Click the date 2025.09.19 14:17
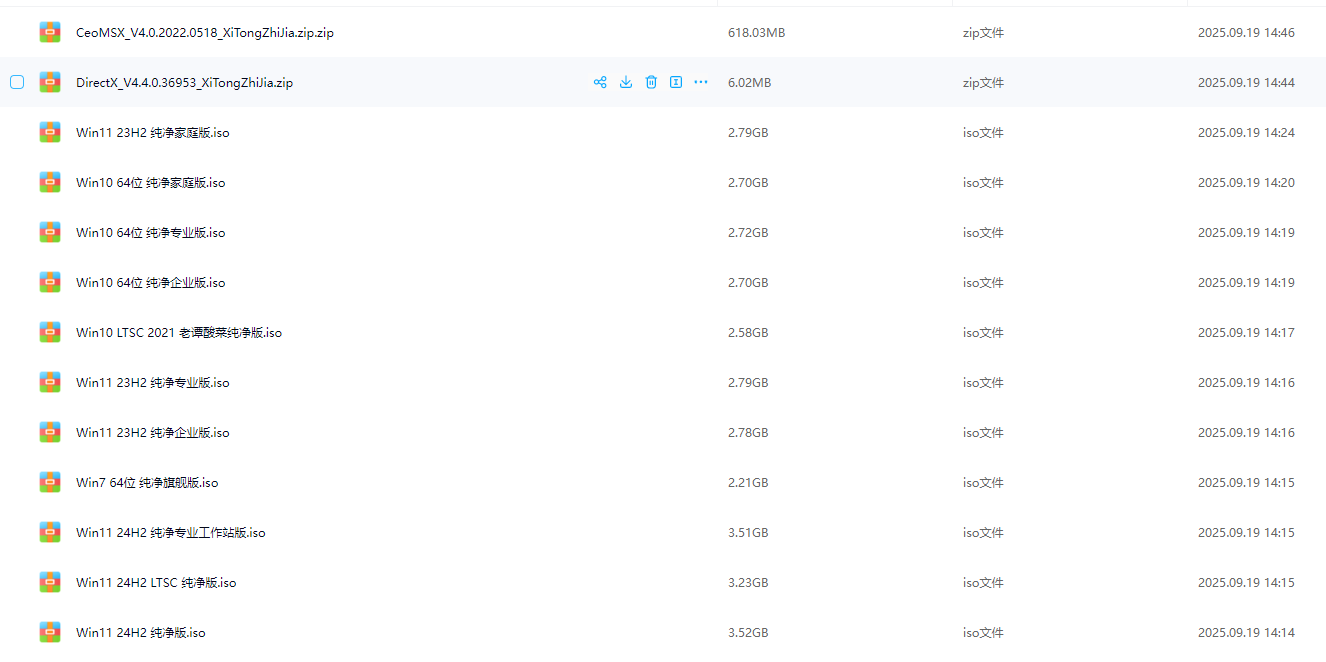 (x=1246, y=332)
